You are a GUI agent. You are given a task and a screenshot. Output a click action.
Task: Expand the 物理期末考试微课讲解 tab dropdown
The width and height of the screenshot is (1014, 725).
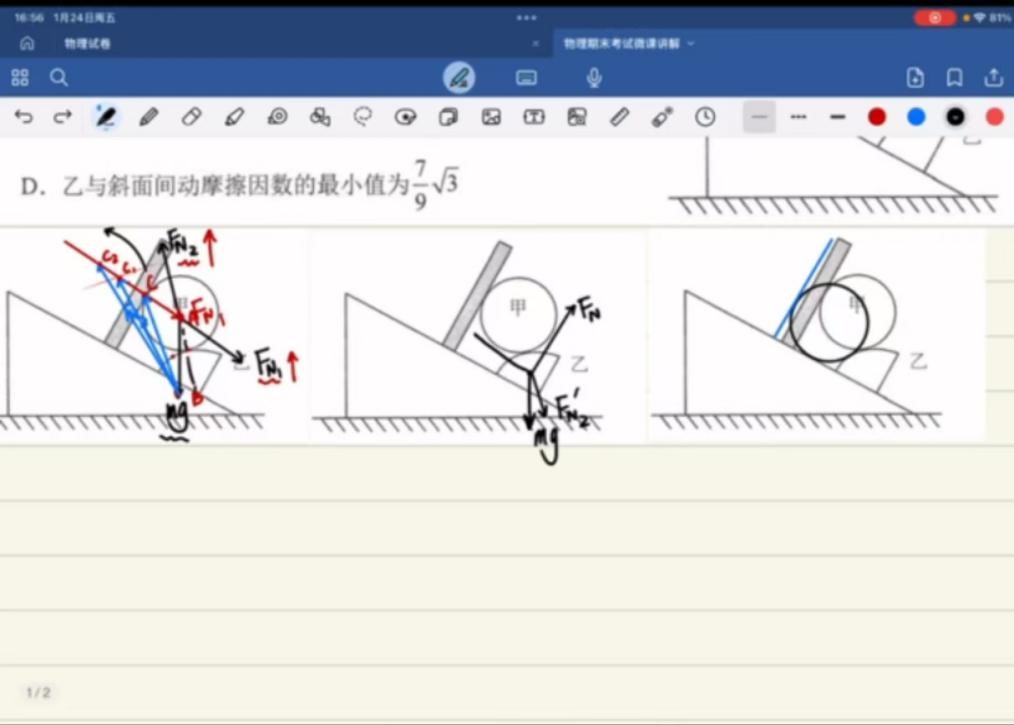(691, 44)
